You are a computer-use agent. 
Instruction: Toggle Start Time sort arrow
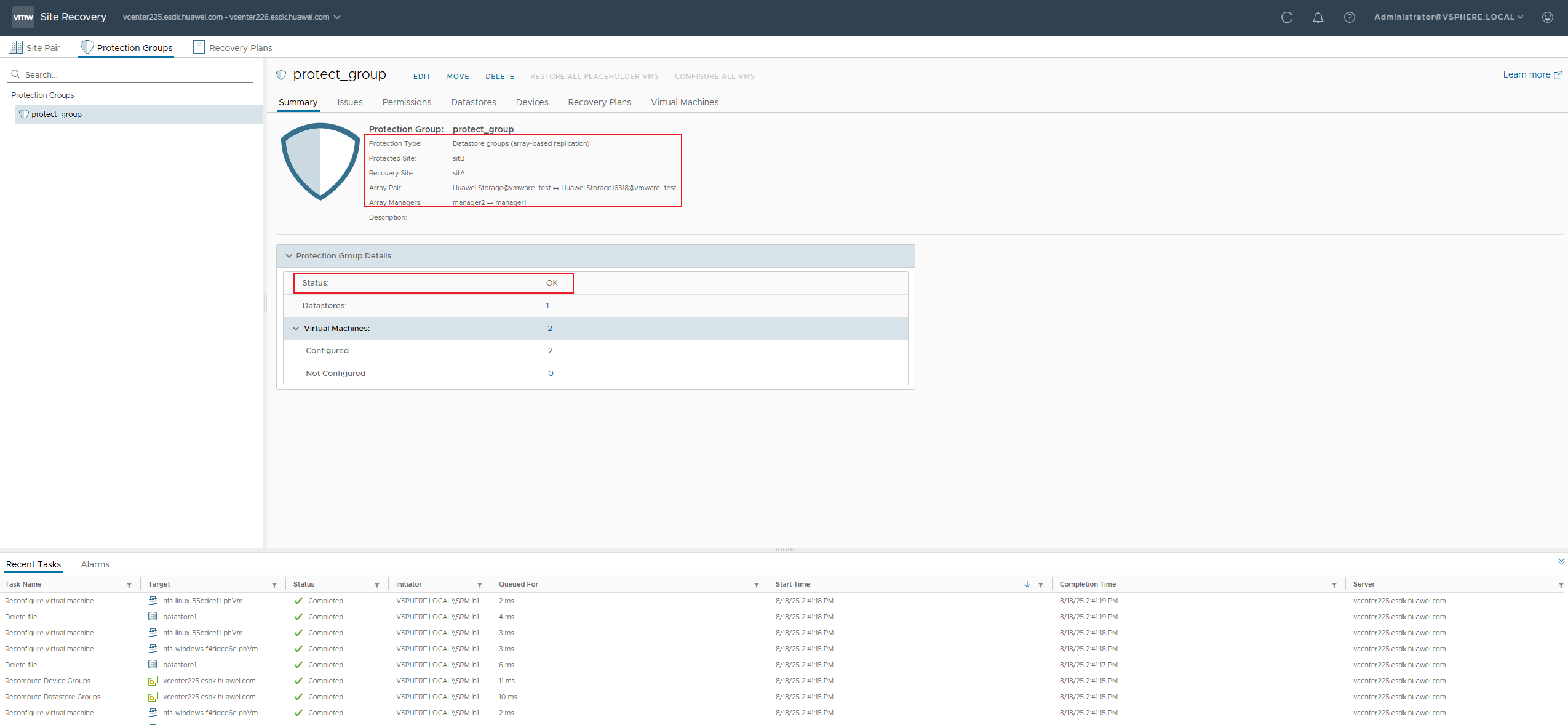[1027, 584]
